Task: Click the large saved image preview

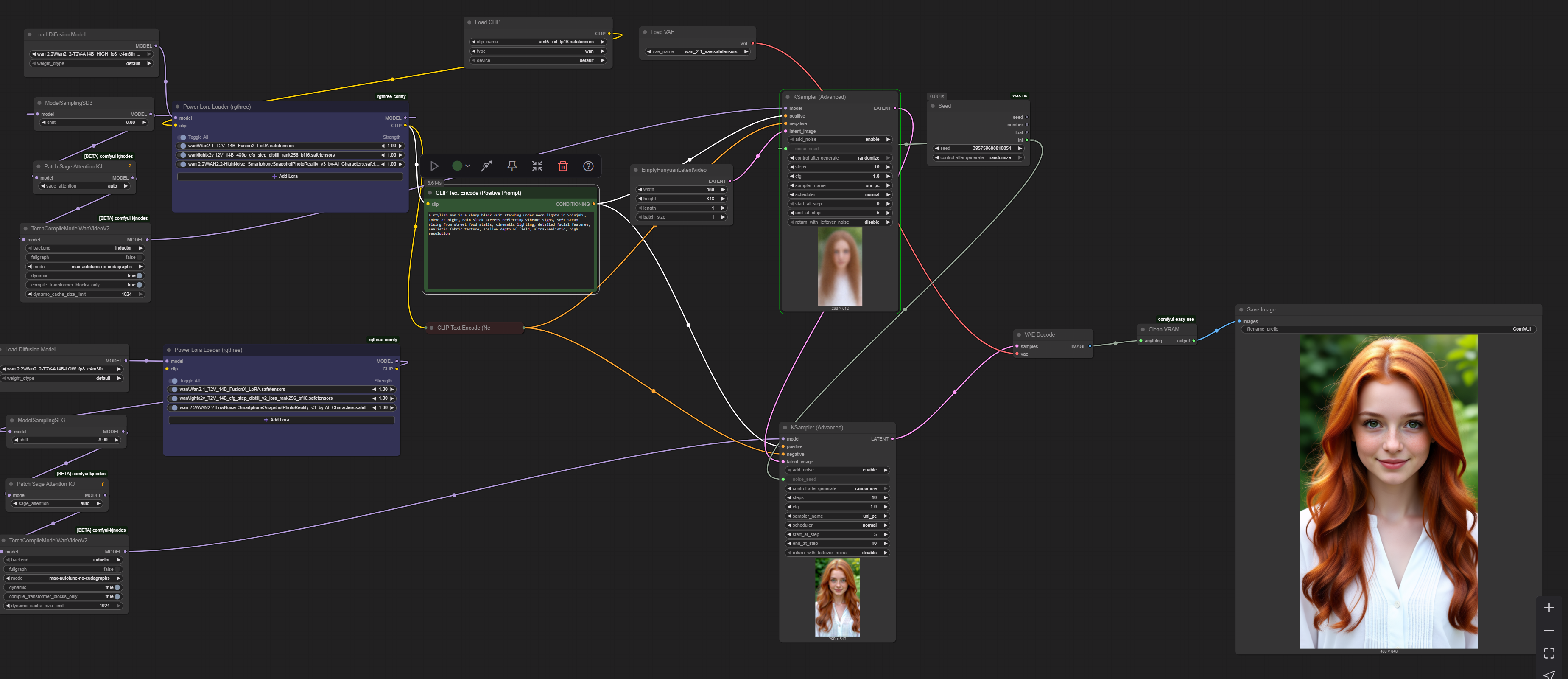Action: [x=1388, y=491]
